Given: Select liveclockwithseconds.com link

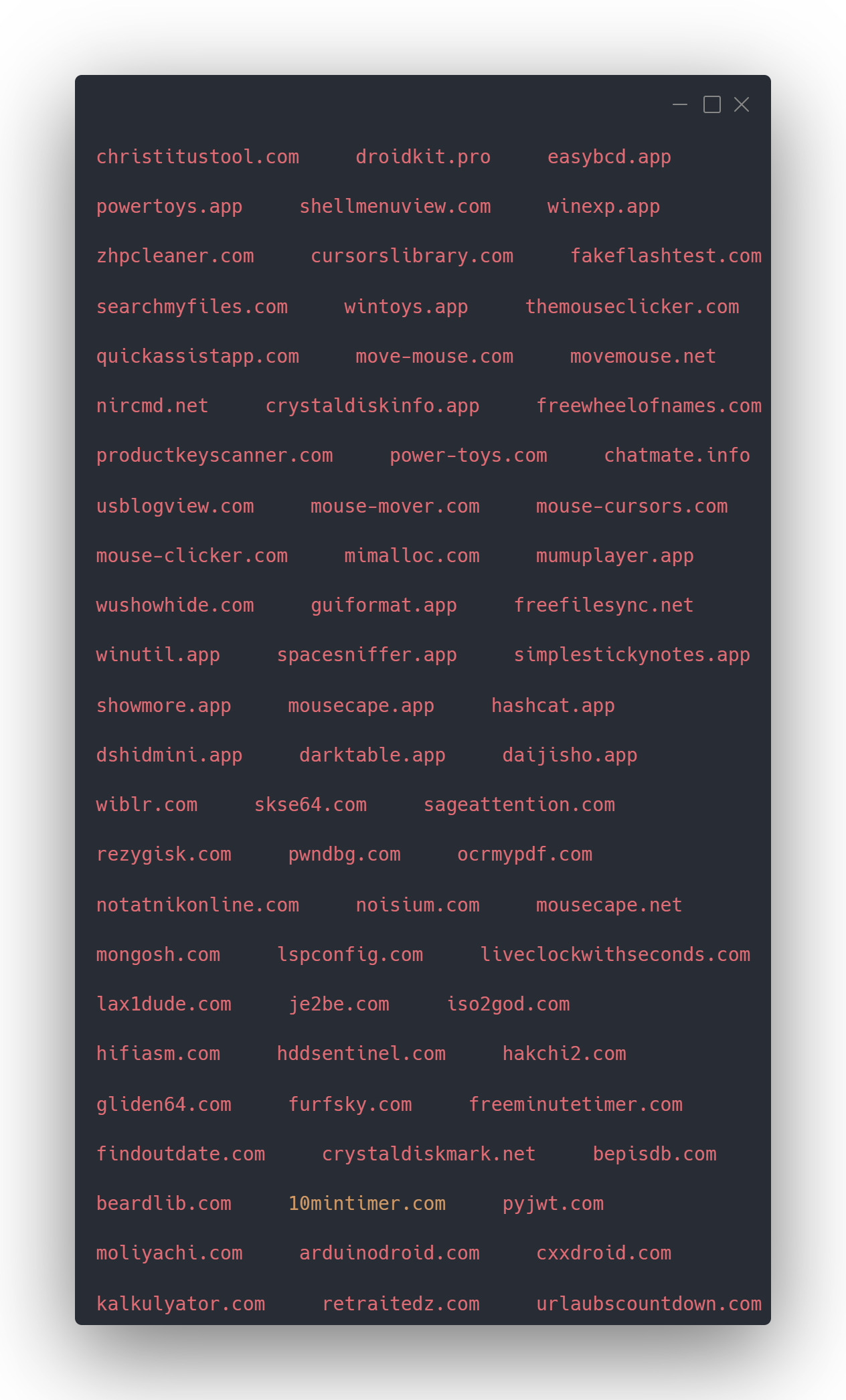Looking at the screenshot, I should coord(615,954).
